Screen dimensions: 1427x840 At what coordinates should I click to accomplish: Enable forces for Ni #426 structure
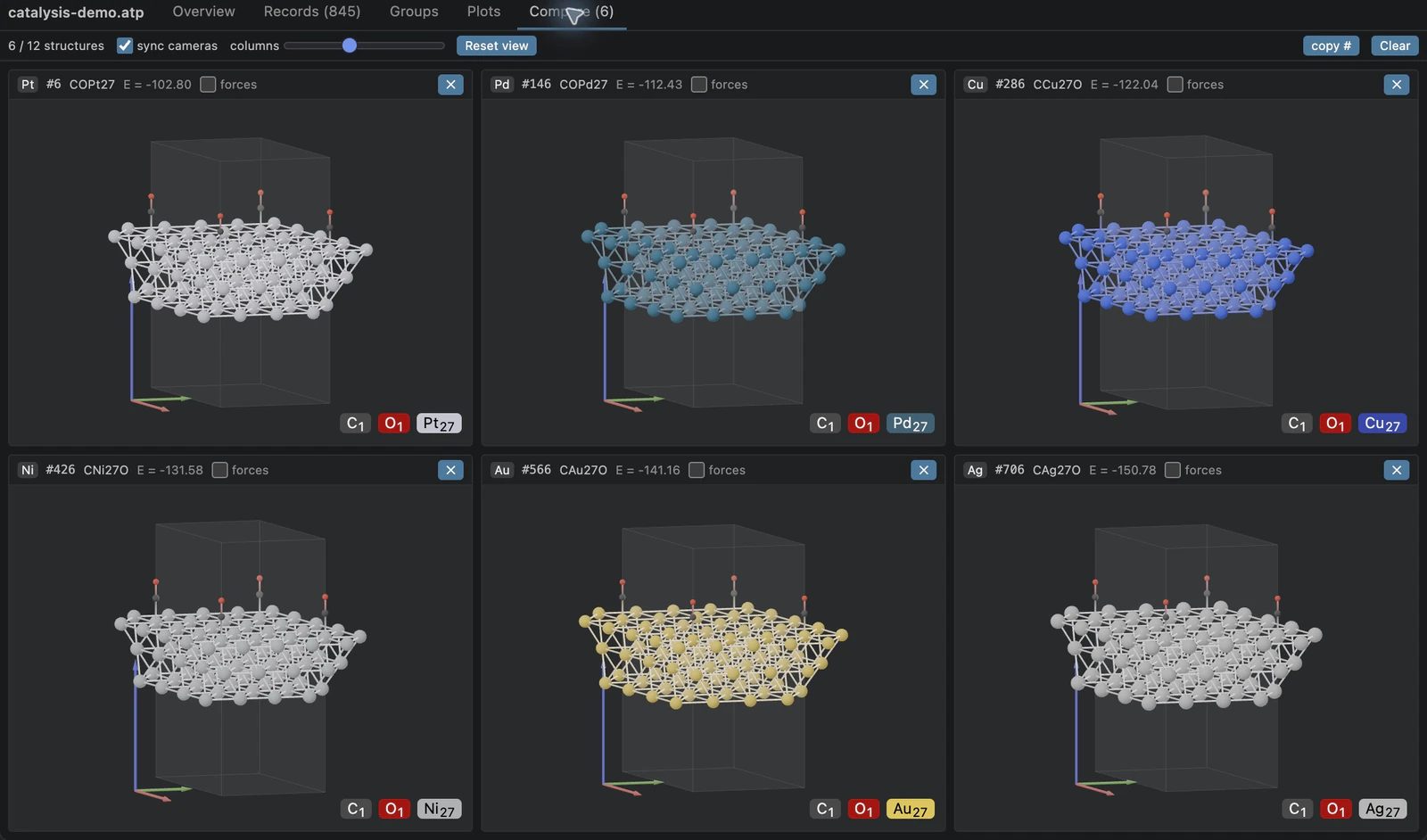coord(219,470)
